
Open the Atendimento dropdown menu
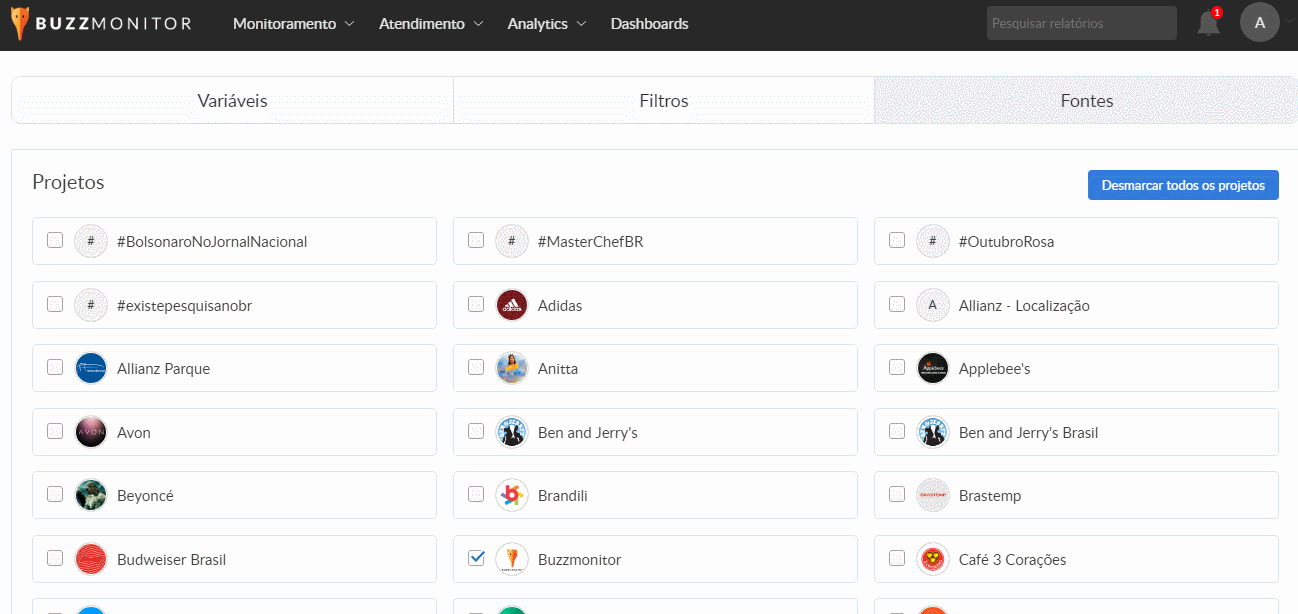tap(430, 24)
